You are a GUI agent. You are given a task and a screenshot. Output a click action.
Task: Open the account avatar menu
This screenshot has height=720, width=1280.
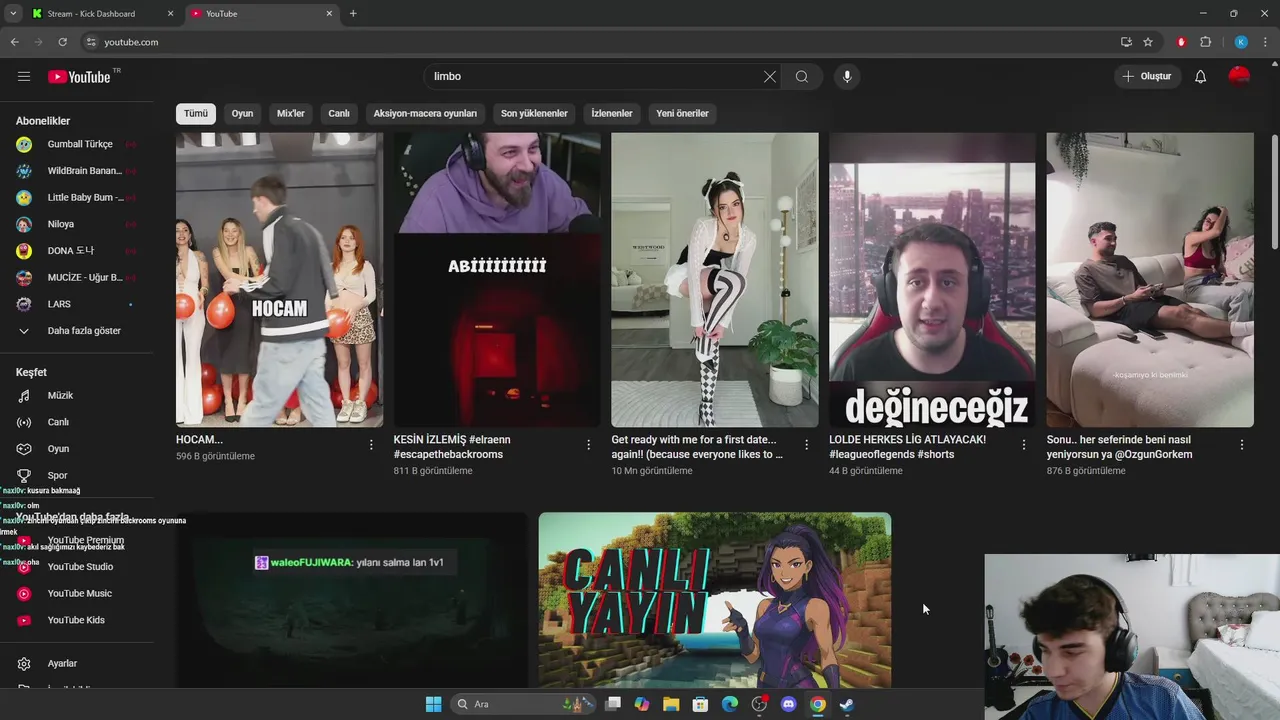1239,77
